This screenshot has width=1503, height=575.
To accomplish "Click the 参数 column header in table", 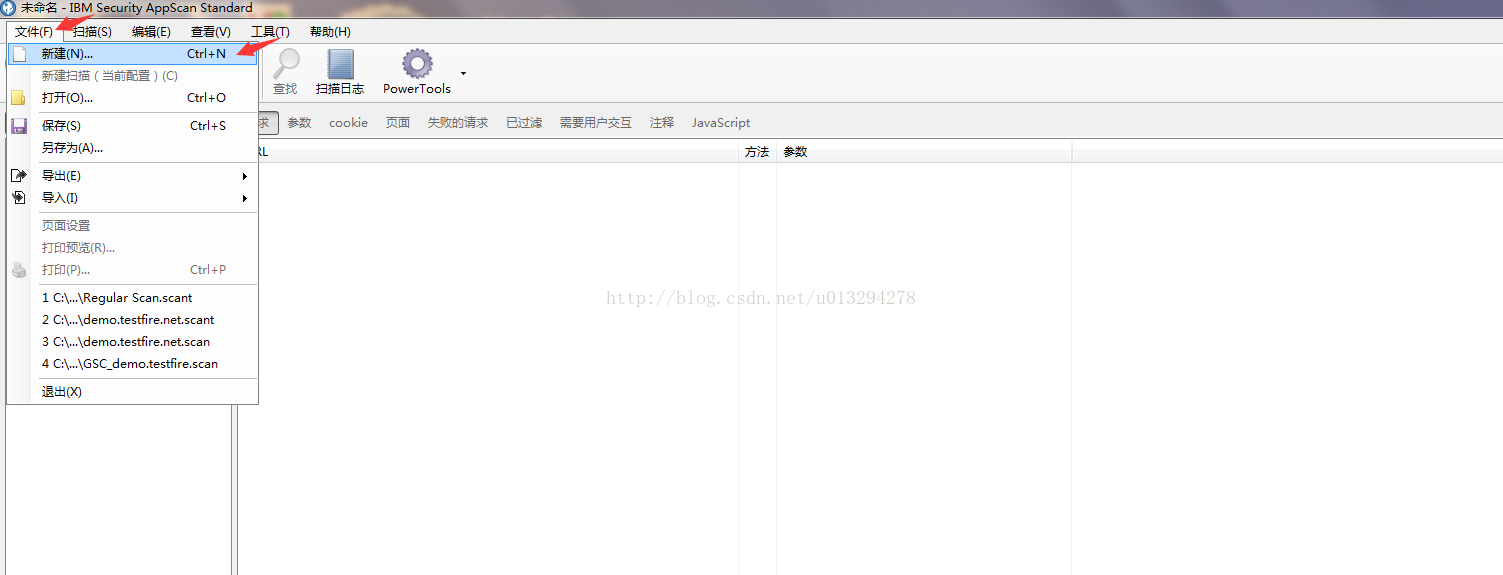I will click(x=924, y=152).
